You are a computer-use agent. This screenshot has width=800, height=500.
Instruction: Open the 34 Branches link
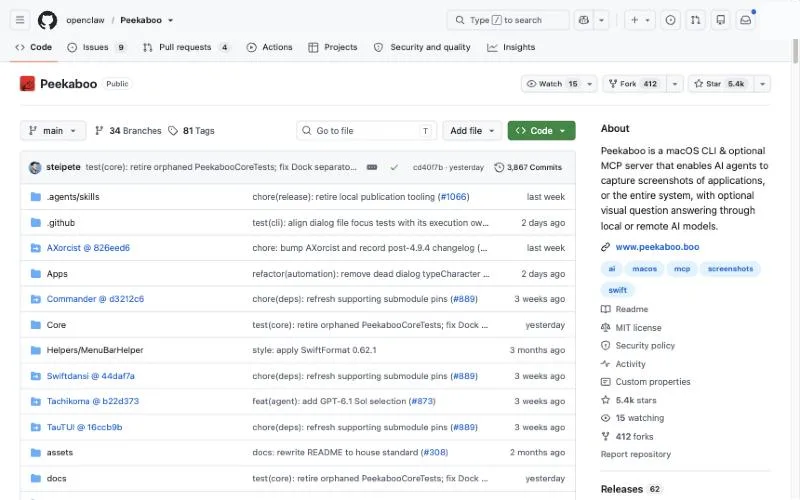128,131
